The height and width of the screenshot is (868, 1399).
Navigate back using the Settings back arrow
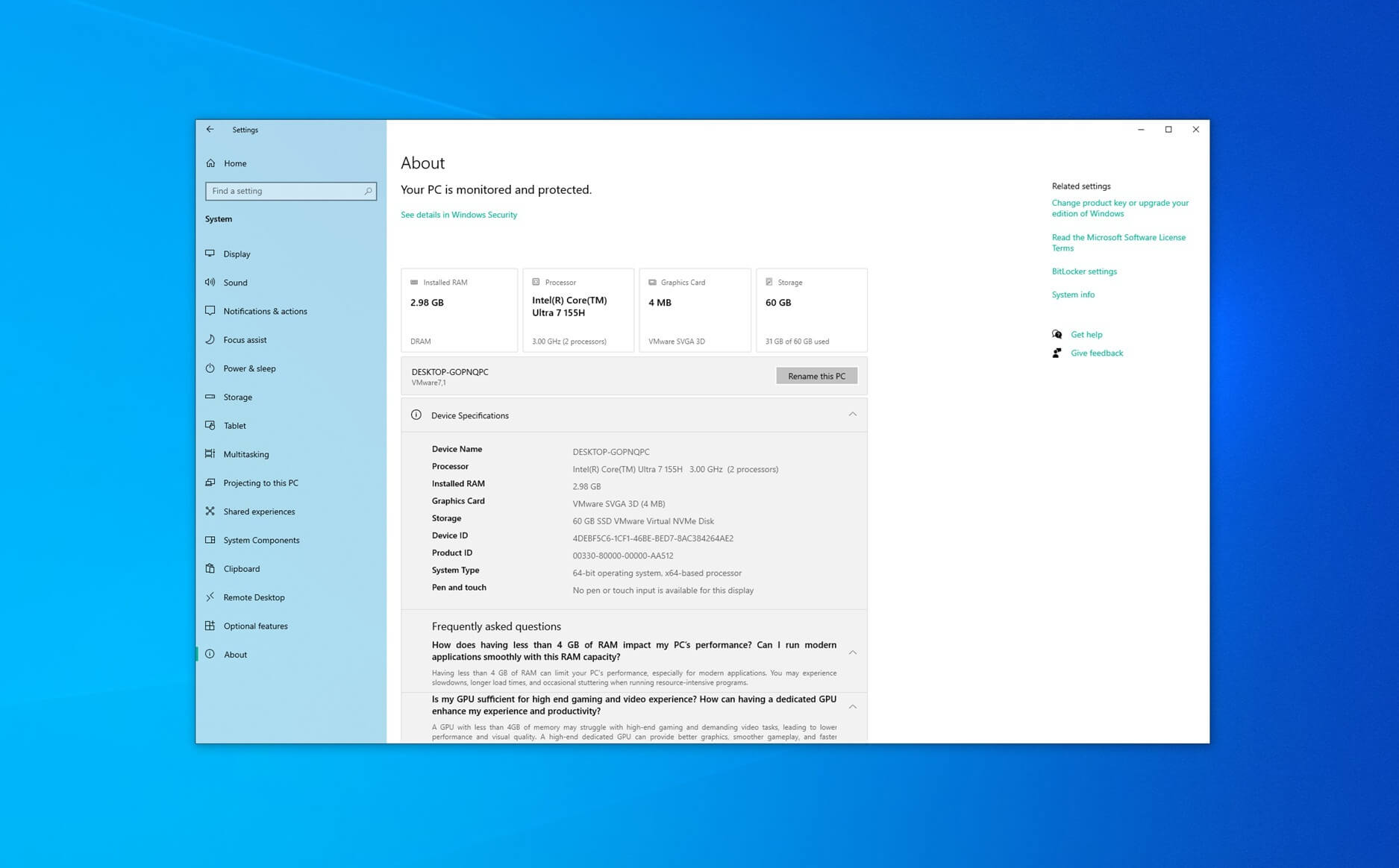point(210,129)
